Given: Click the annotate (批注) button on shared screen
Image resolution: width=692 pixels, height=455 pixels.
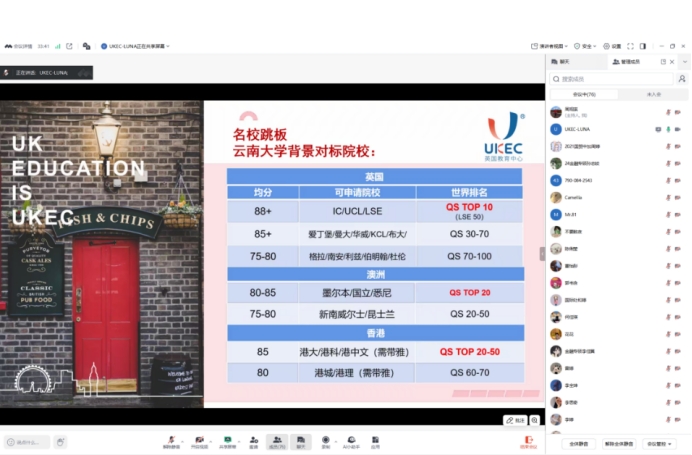Looking at the screenshot, I should pos(516,420).
